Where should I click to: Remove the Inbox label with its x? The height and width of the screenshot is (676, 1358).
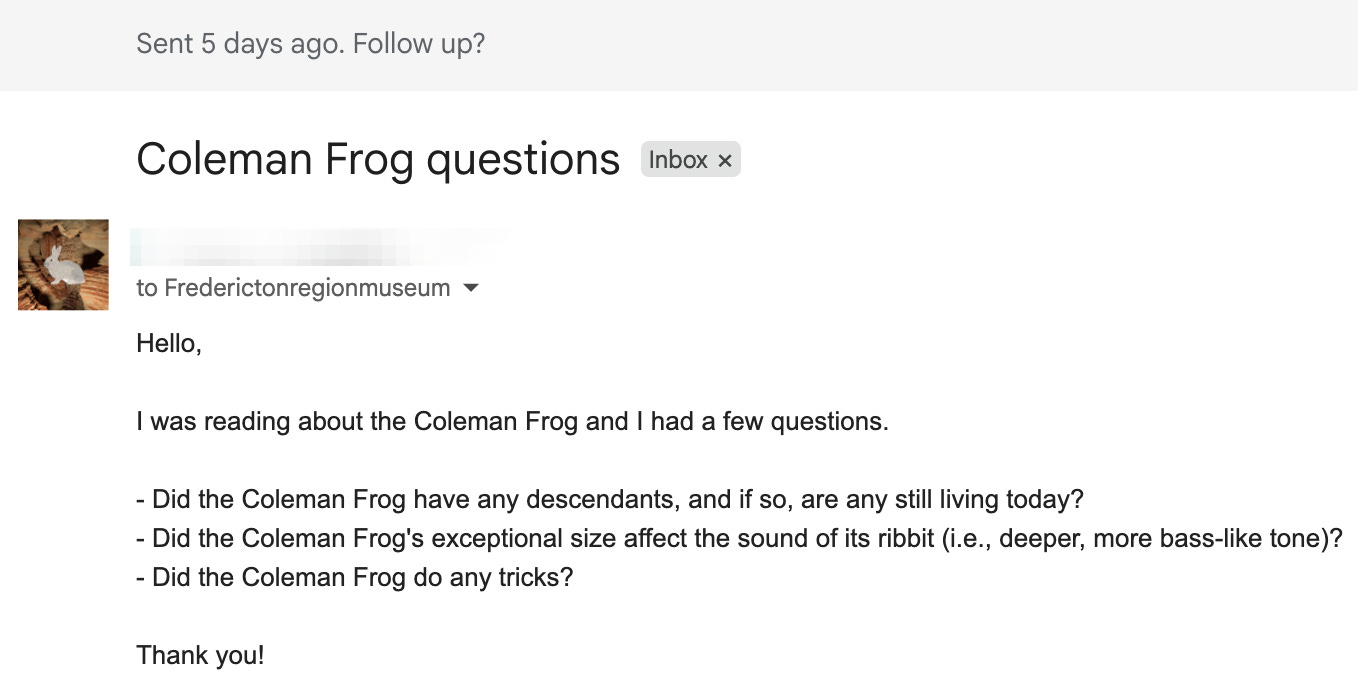click(x=725, y=160)
